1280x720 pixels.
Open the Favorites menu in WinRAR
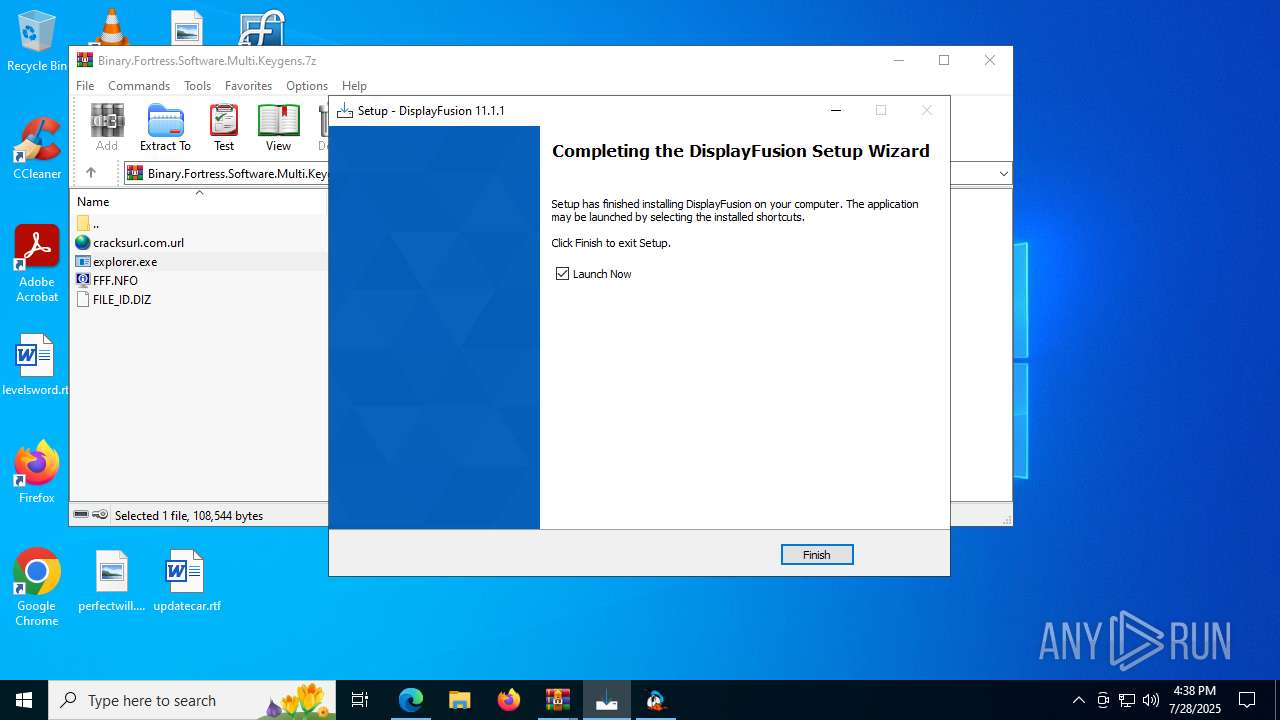[248, 86]
